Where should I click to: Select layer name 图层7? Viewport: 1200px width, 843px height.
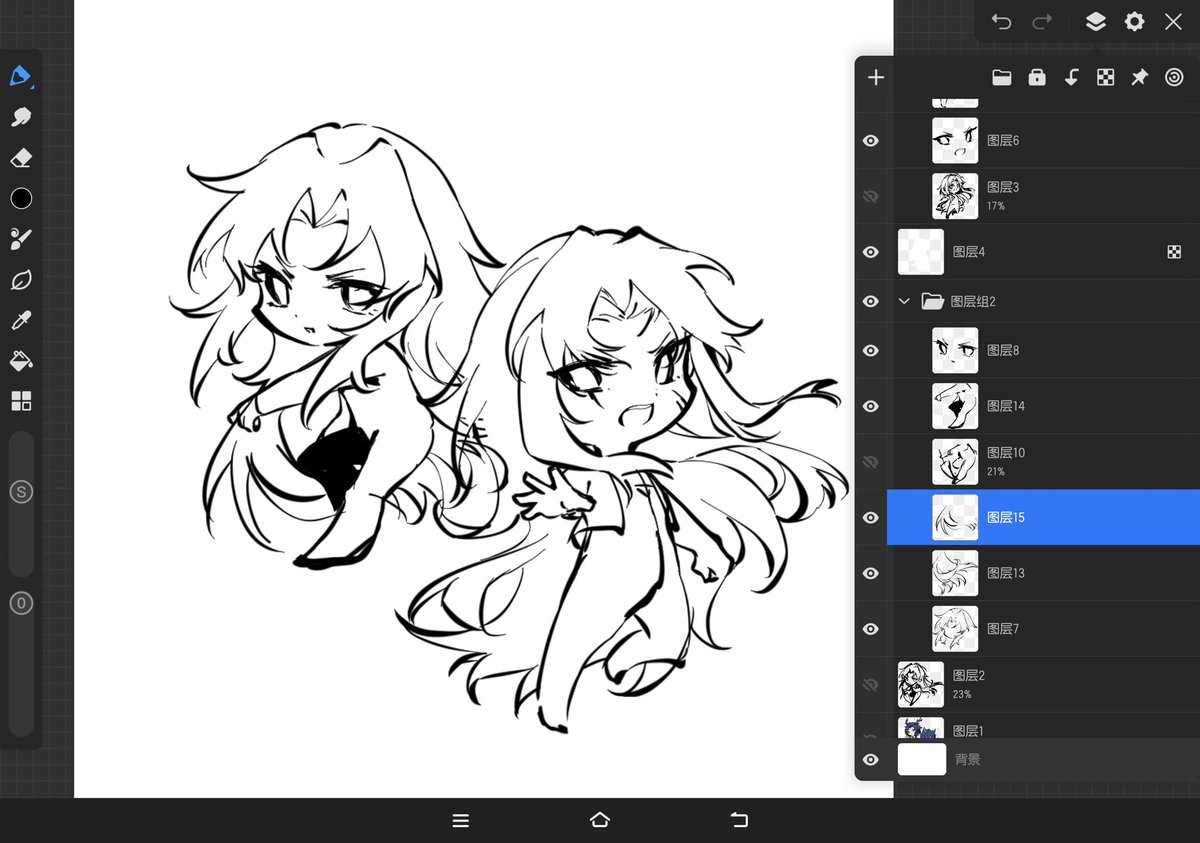pyautogui.click(x=1003, y=629)
